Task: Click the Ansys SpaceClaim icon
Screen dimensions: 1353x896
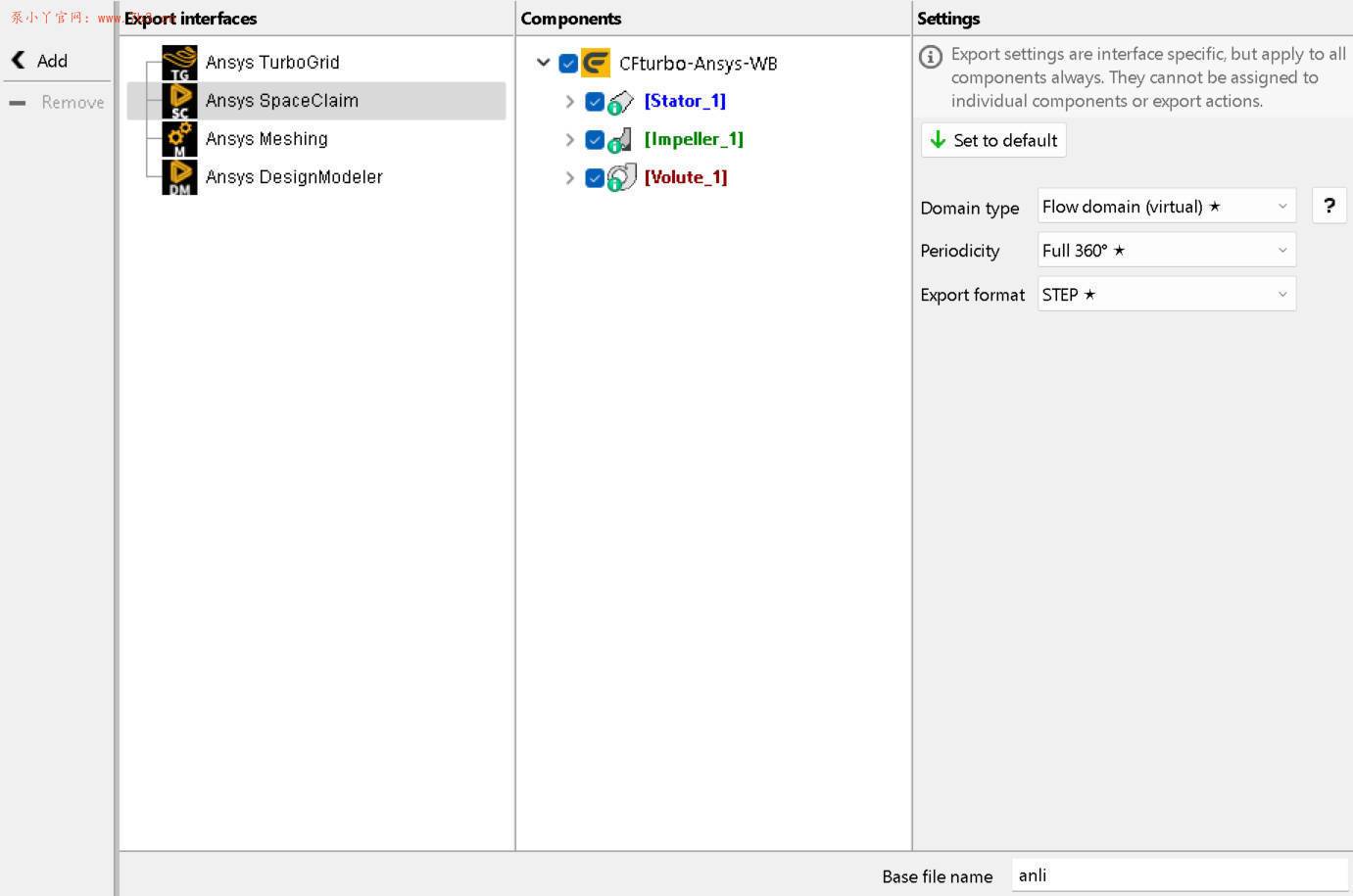Action: click(179, 101)
